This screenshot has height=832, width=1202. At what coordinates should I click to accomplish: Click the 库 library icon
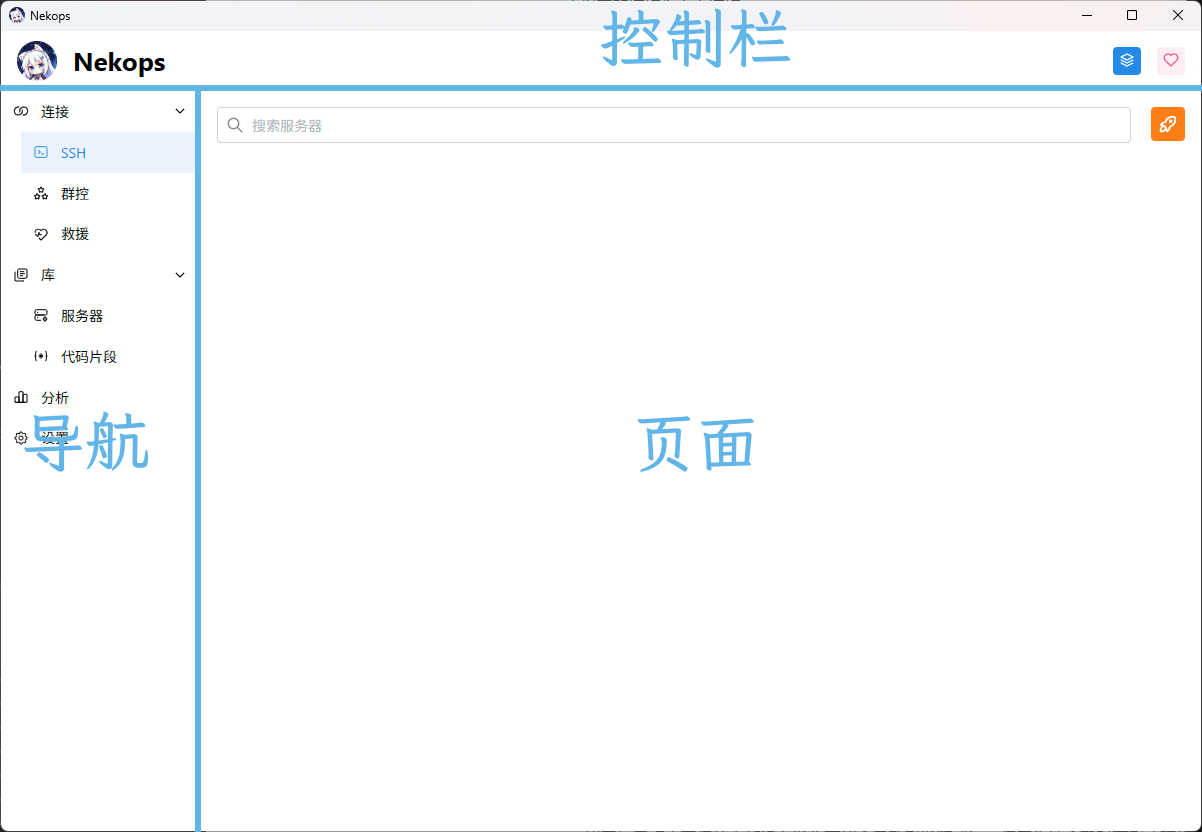click(x=21, y=275)
